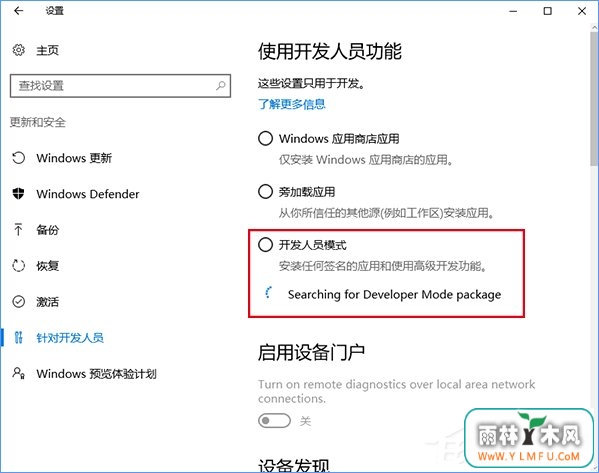
Task: Open the 主页 home page
Action: click(x=47, y=50)
